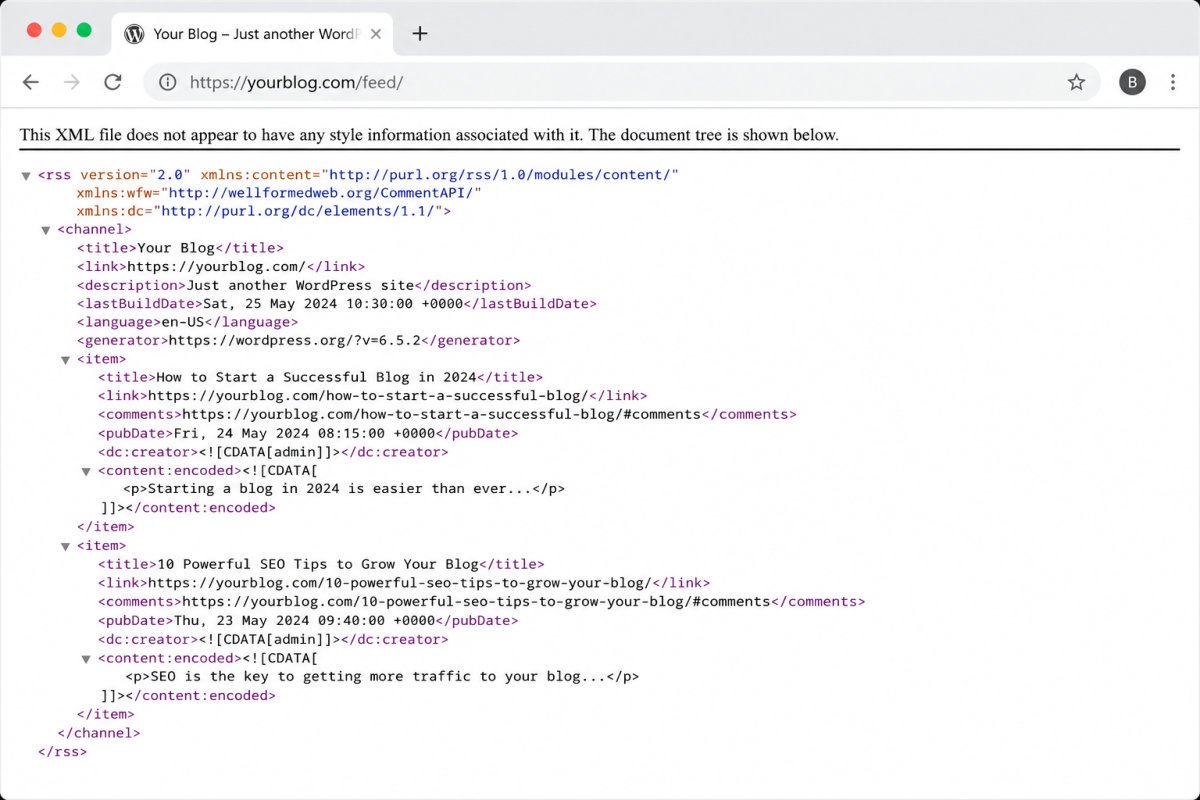
Task: Select the Your Blog browser tab
Action: tap(252, 34)
